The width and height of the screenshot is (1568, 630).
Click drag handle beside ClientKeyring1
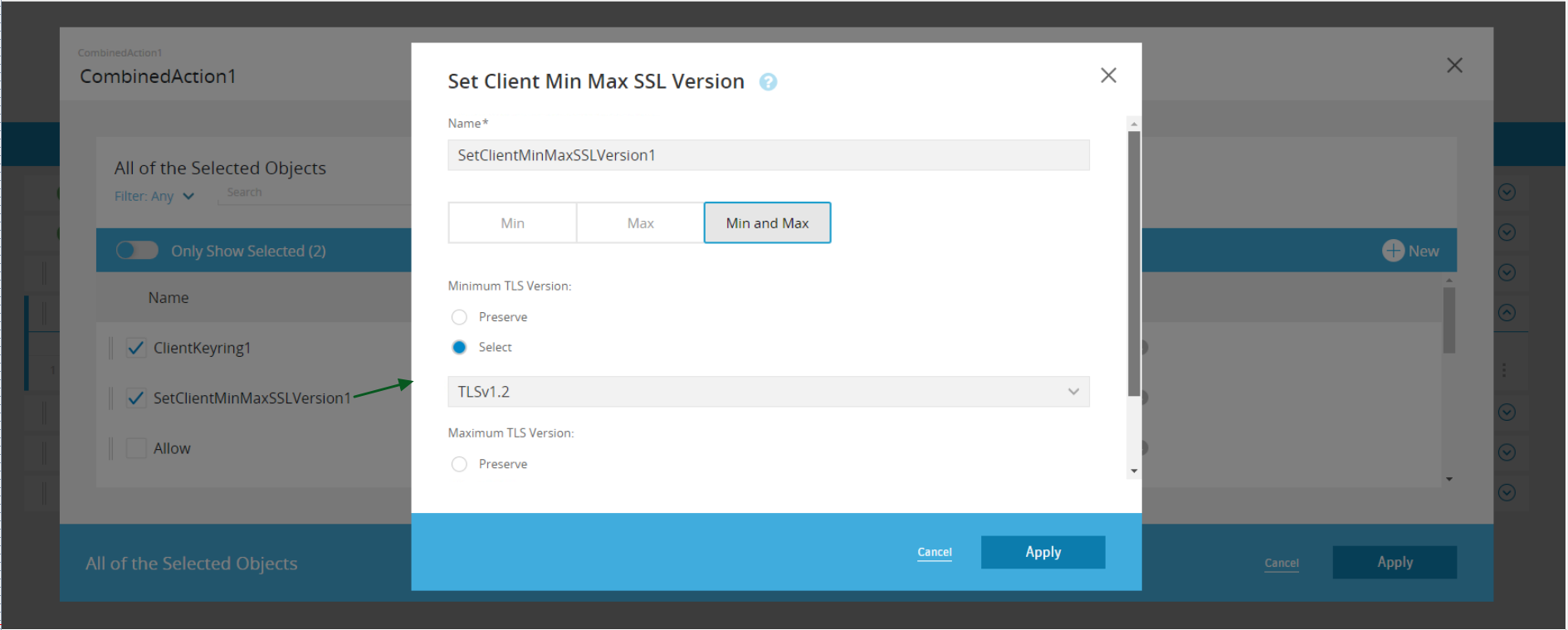click(111, 349)
